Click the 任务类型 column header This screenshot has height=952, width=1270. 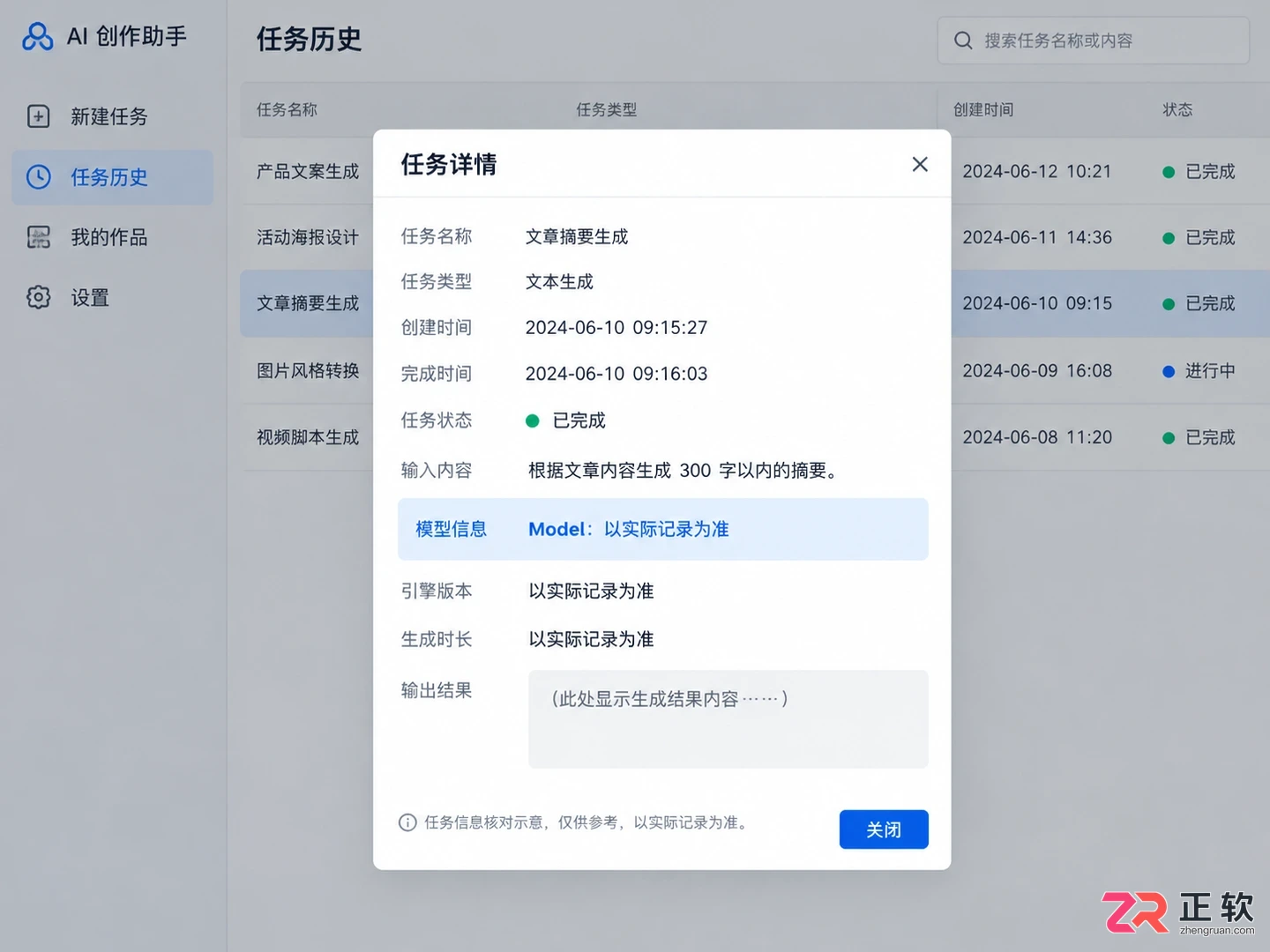[607, 109]
